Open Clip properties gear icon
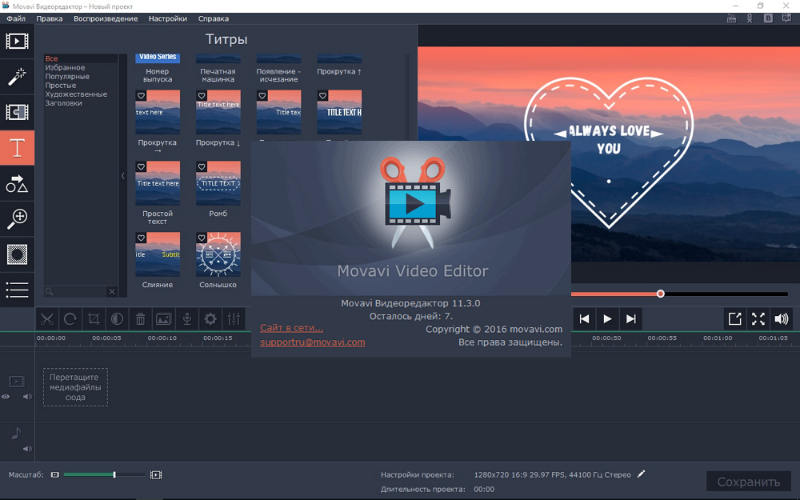The height and width of the screenshot is (500, 800). 210,319
